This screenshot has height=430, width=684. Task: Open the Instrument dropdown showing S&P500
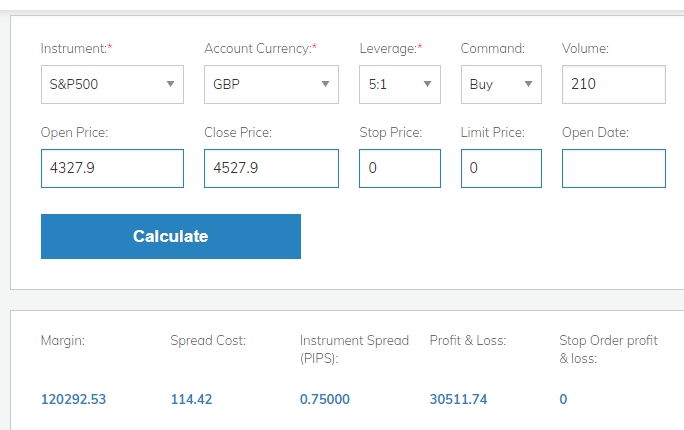pyautogui.click(x=112, y=85)
